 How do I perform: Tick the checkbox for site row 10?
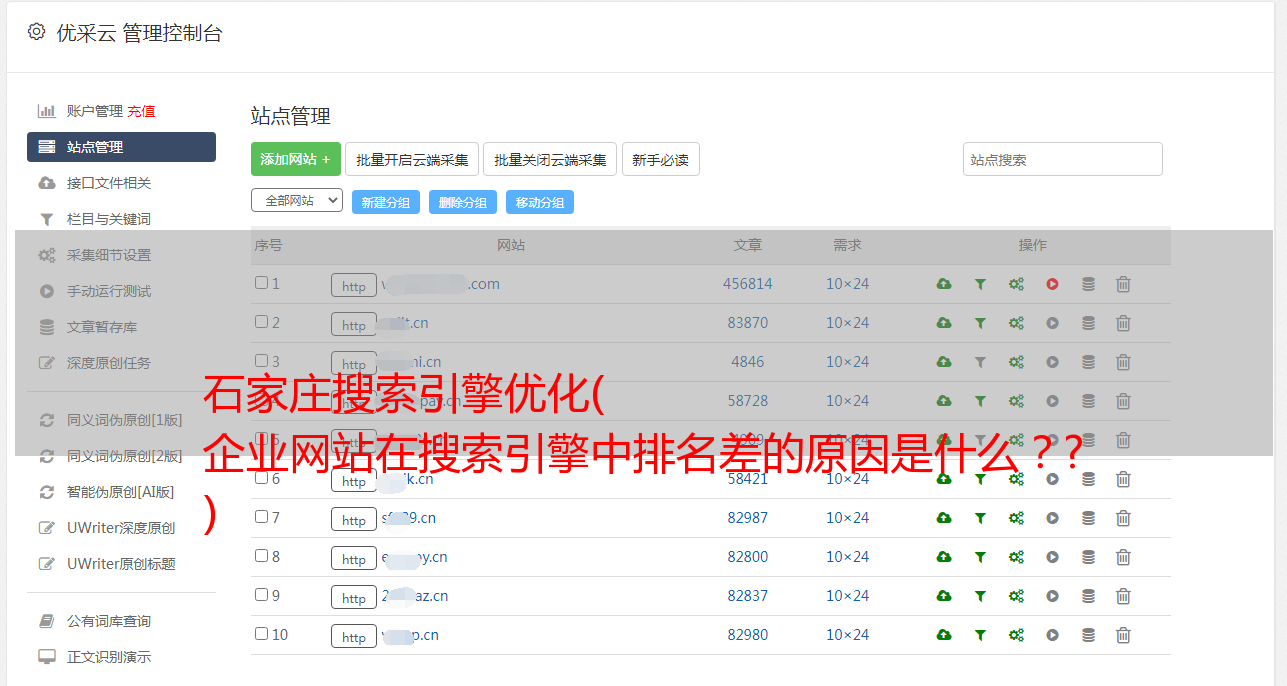261,634
